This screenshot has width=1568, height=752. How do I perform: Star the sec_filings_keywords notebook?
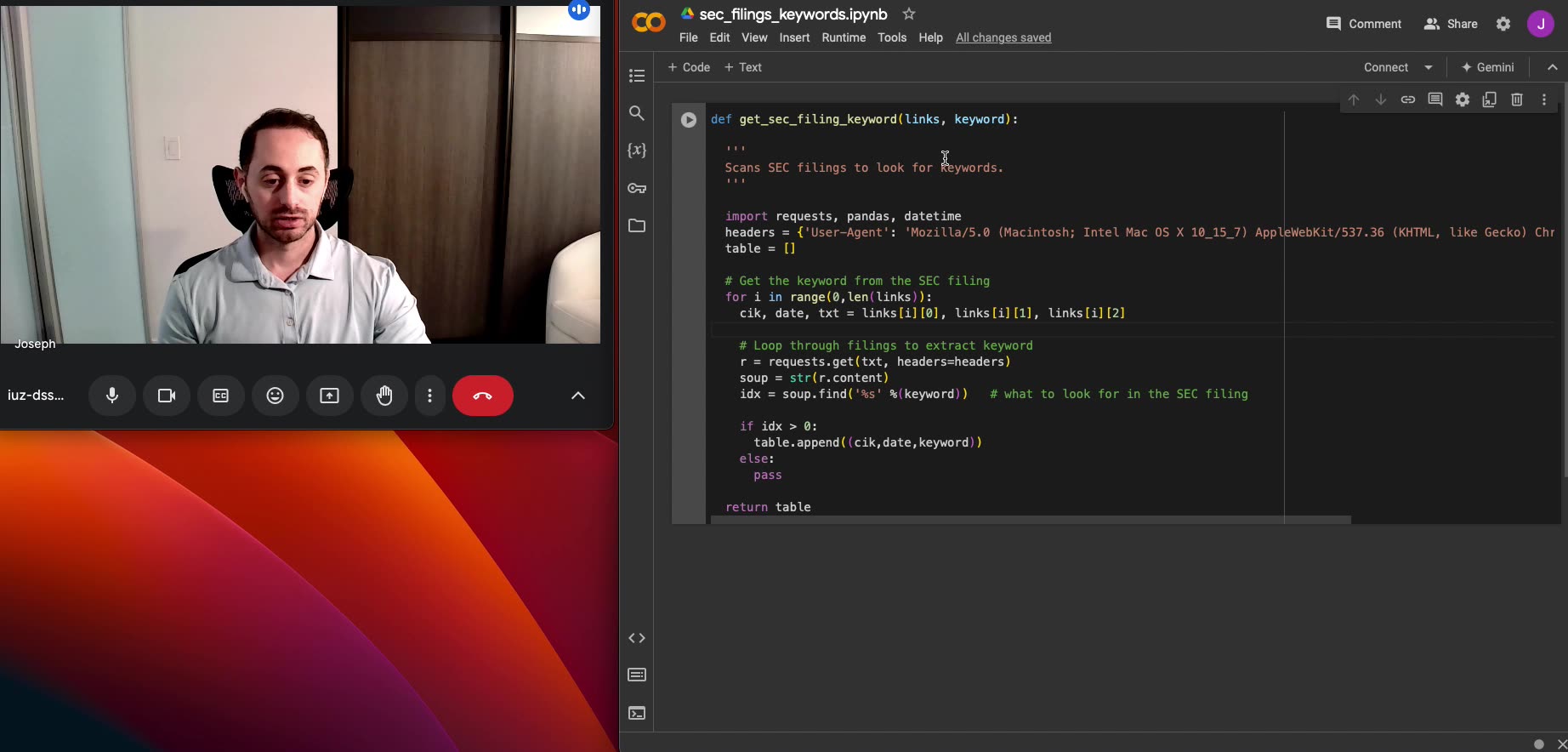909,14
